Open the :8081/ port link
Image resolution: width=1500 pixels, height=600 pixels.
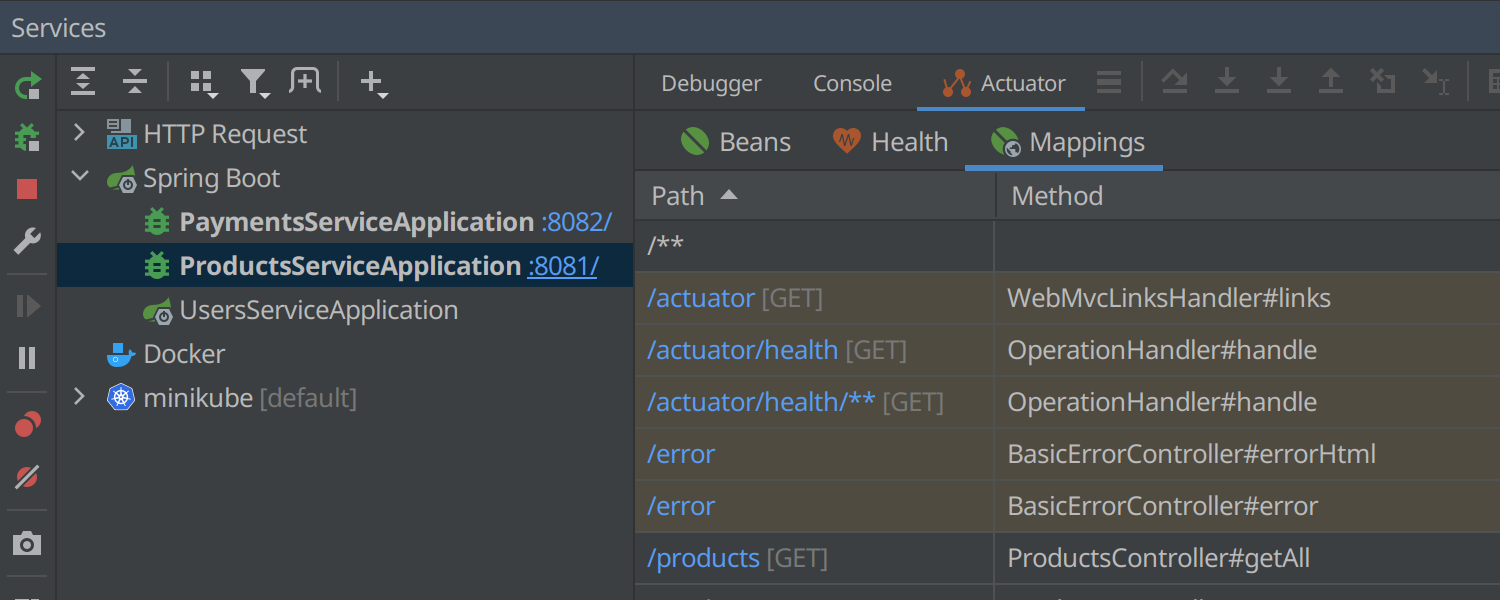click(563, 266)
